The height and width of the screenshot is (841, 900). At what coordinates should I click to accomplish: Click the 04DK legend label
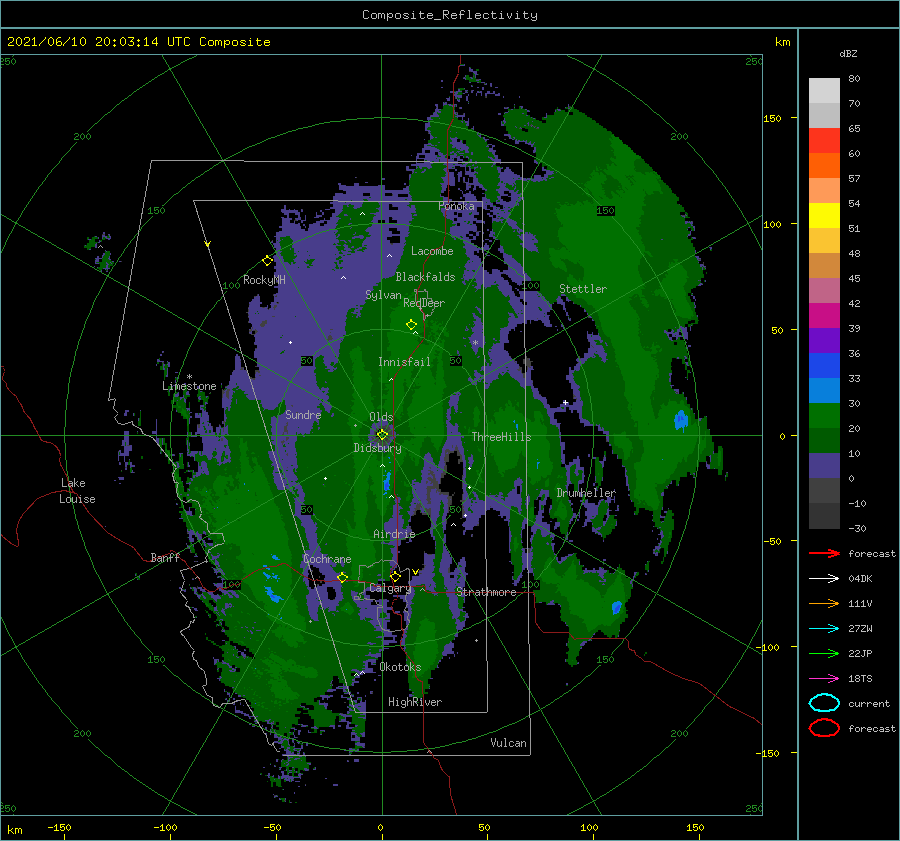coord(860,579)
